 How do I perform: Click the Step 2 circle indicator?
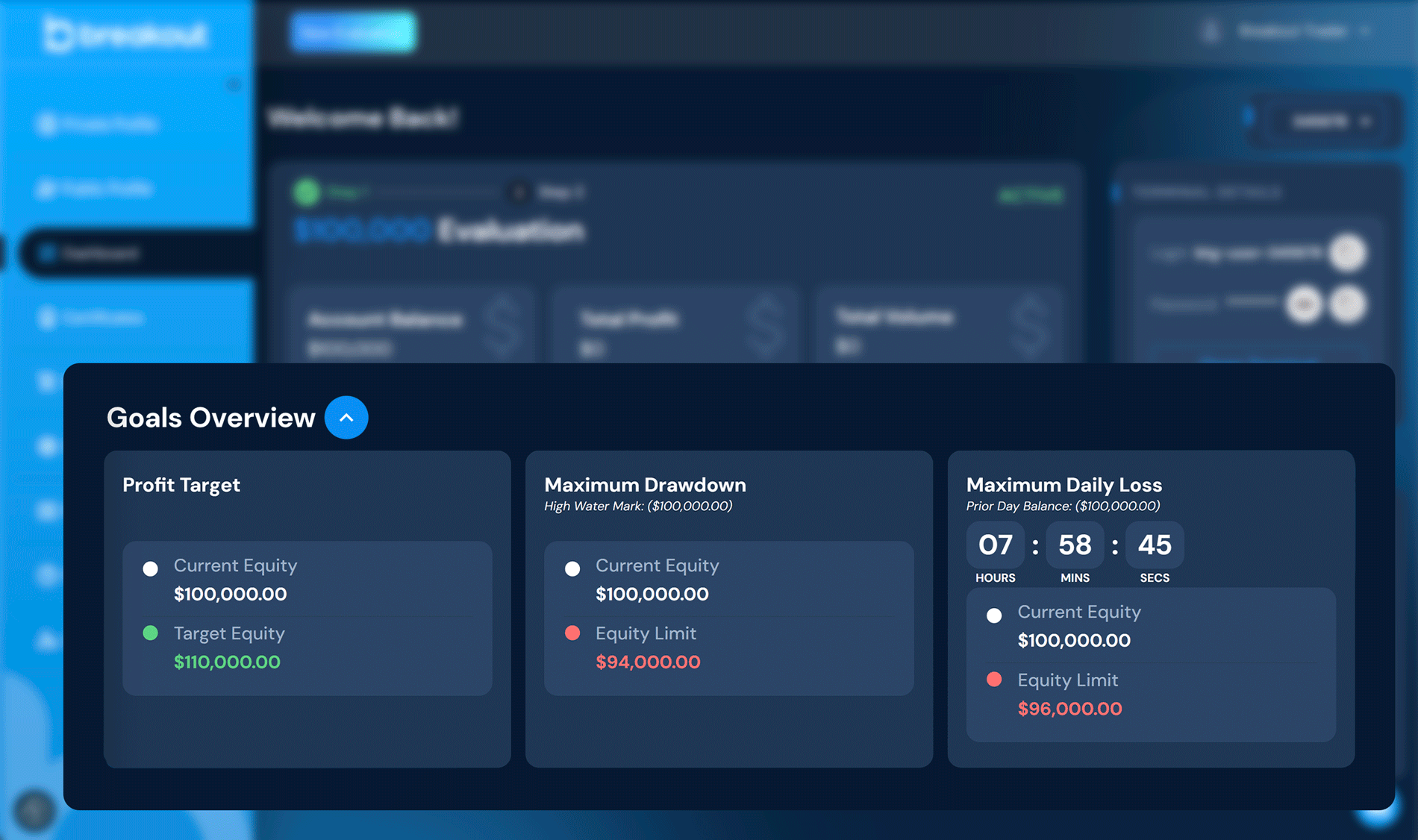click(519, 192)
